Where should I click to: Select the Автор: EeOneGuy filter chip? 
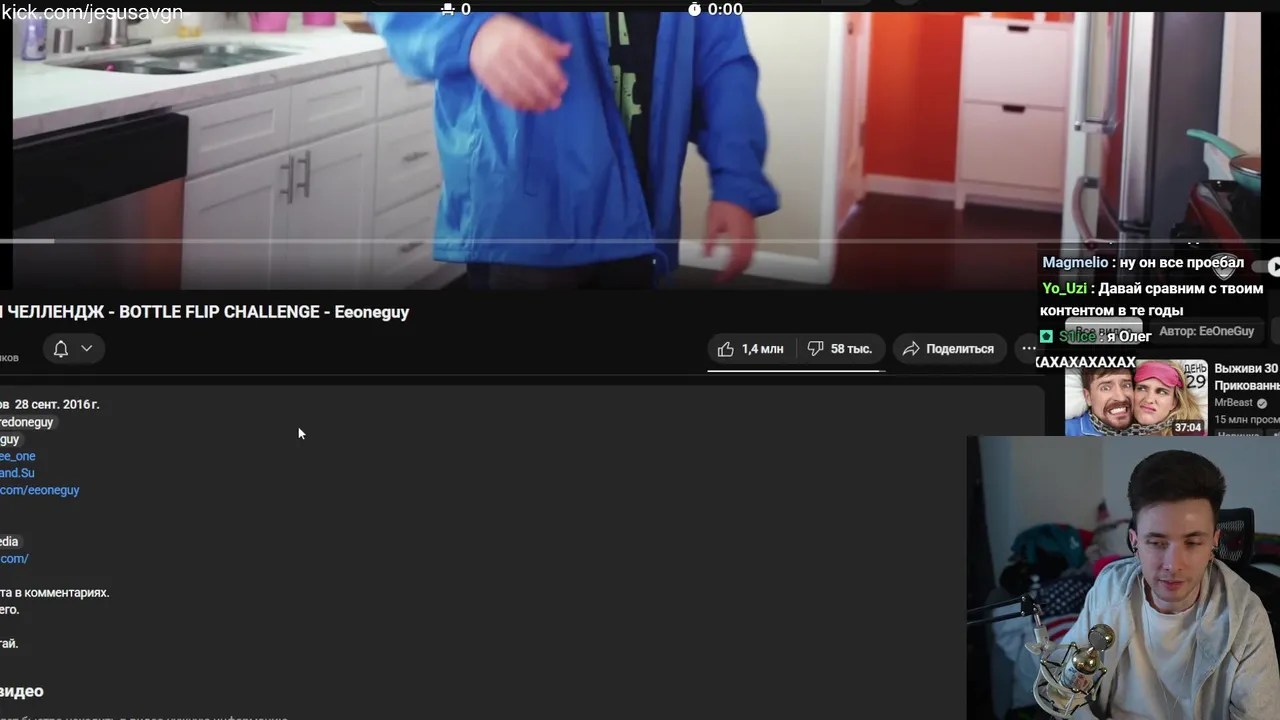point(1206,331)
